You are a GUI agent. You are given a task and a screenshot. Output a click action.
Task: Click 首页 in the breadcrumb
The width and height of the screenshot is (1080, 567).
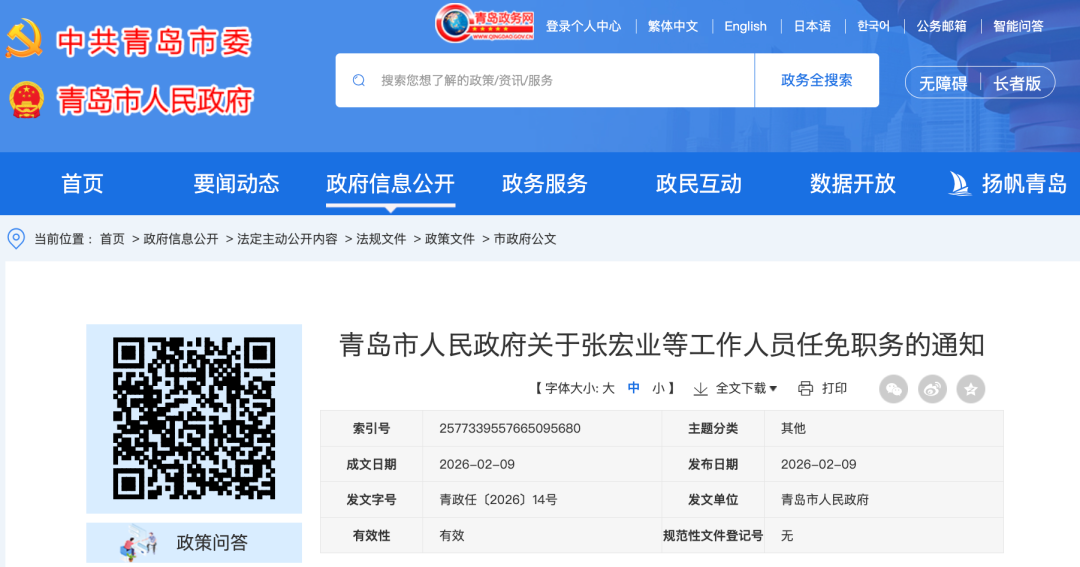112,239
